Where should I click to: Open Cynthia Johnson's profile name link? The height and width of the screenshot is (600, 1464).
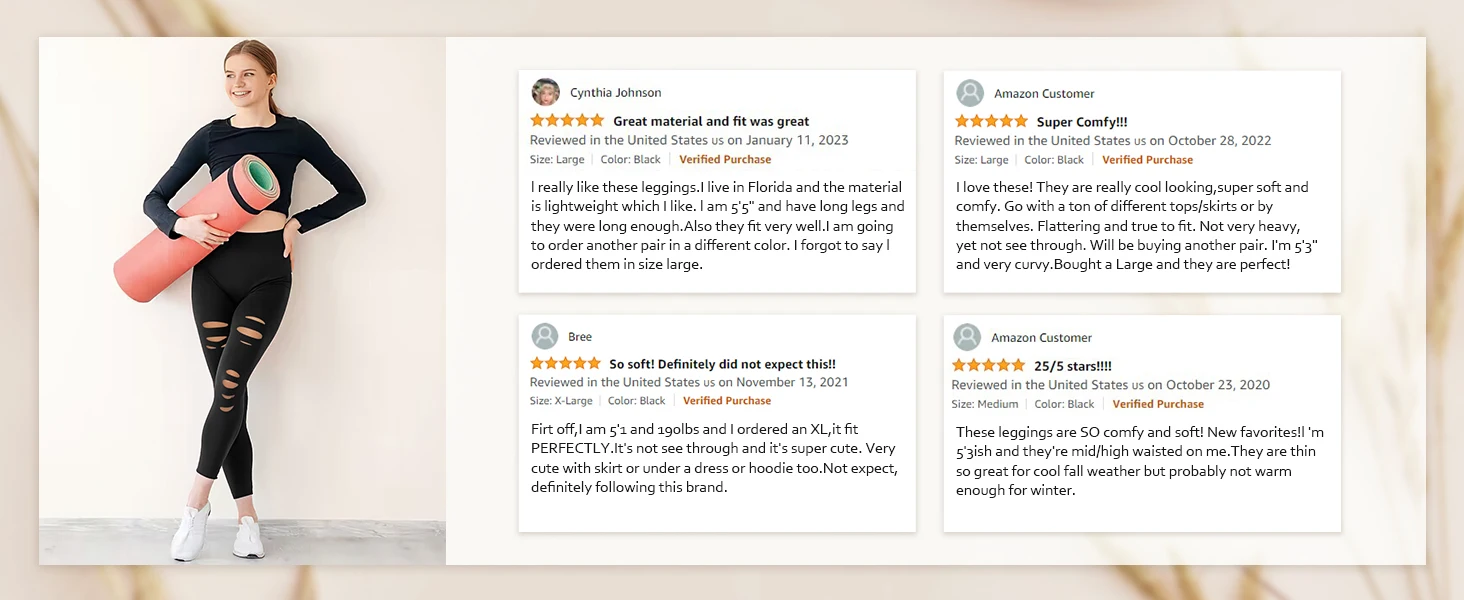[615, 93]
